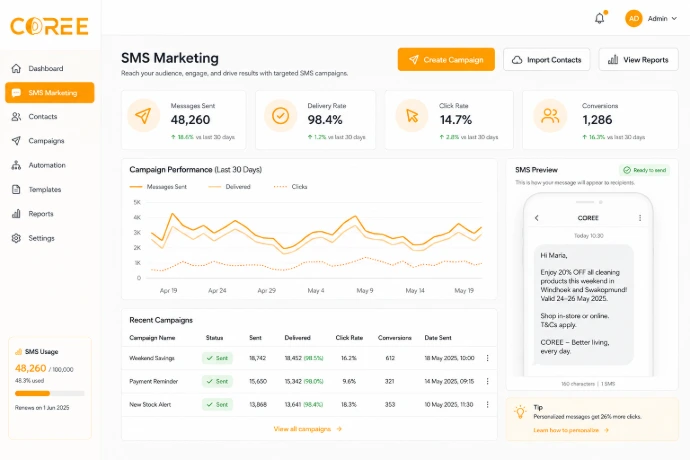Click View Reports button
Viewport: 690px width, 460px height.
coord(639,59)
